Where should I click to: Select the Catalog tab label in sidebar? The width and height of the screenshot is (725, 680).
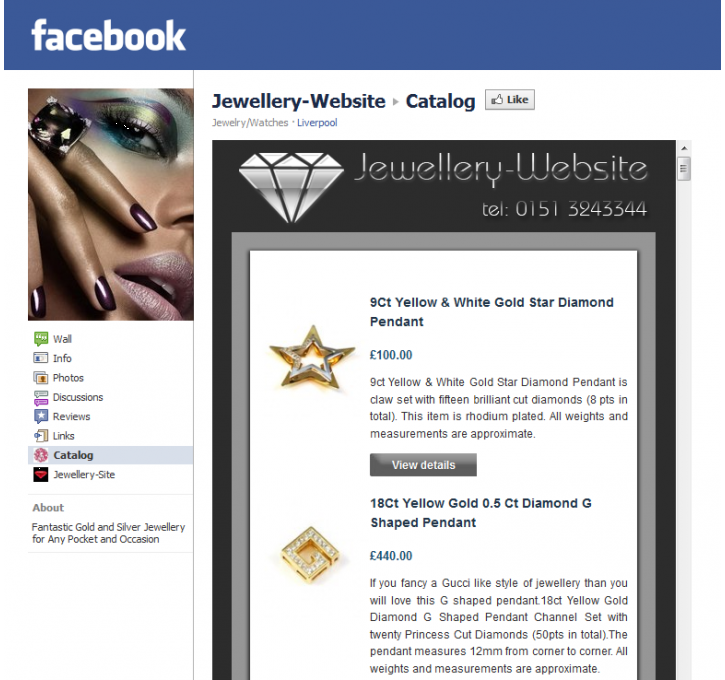click(73, 455)
